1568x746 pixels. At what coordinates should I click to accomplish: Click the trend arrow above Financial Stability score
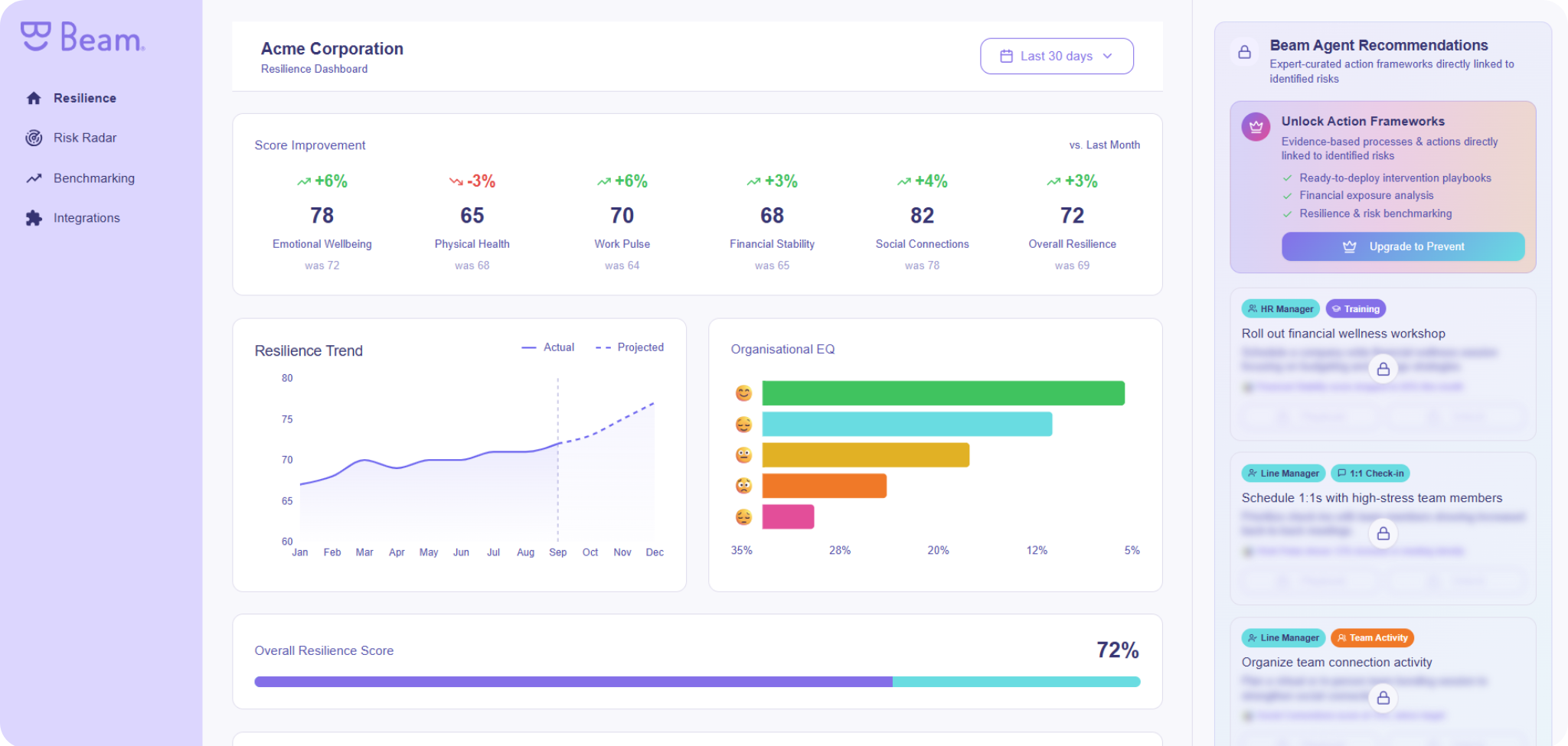point(754,181)
